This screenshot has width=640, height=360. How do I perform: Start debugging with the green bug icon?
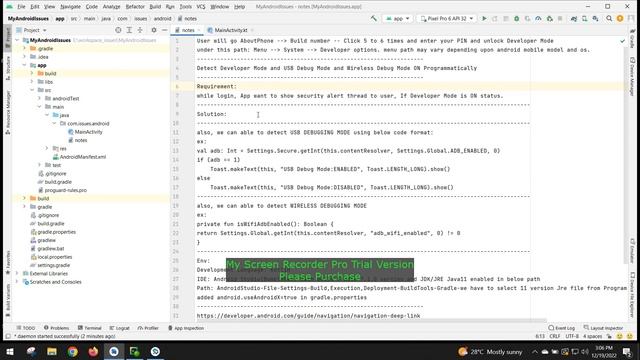[516, 18]
